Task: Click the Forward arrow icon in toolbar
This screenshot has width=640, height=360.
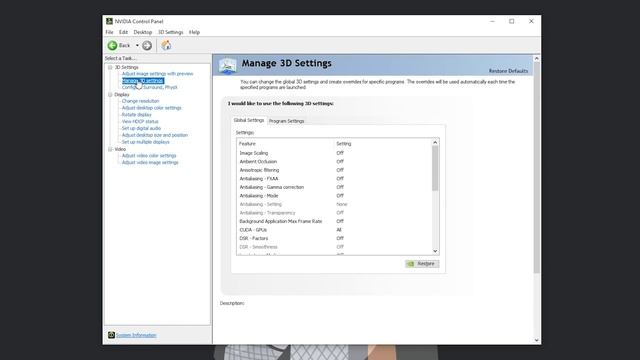Action: (147, 46)
